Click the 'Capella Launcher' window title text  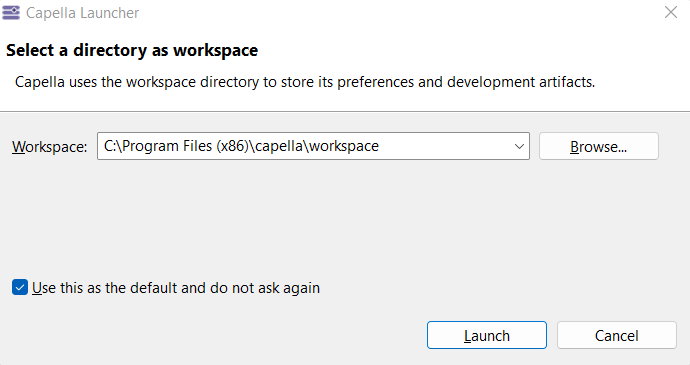82,13
